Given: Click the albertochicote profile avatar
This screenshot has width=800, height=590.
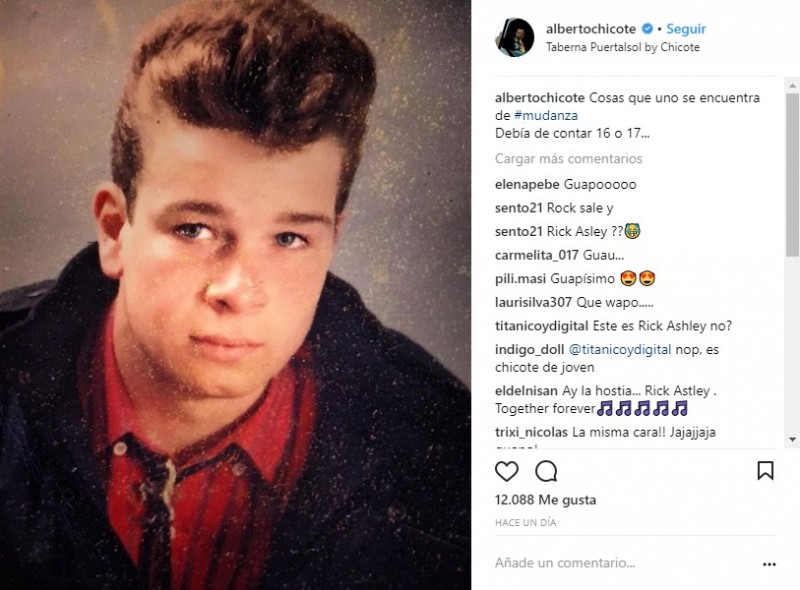Looking at the screenshot, I should [x=515, y=37].
